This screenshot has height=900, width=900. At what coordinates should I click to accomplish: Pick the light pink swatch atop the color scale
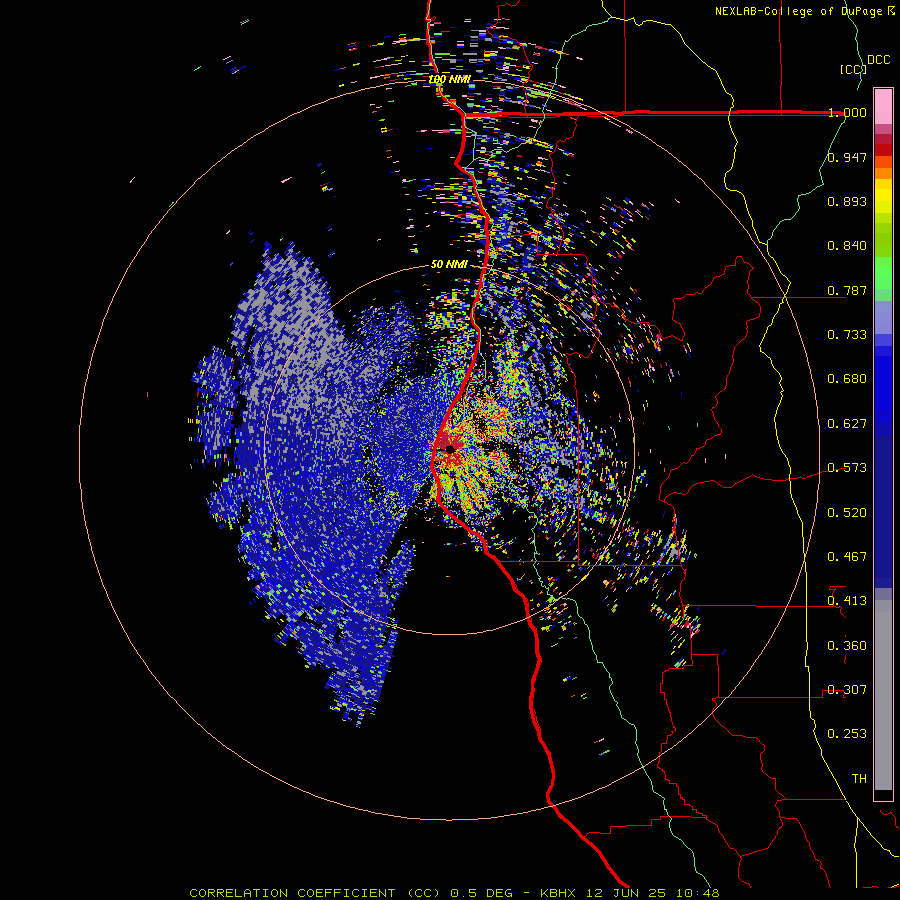pos(883,106)
